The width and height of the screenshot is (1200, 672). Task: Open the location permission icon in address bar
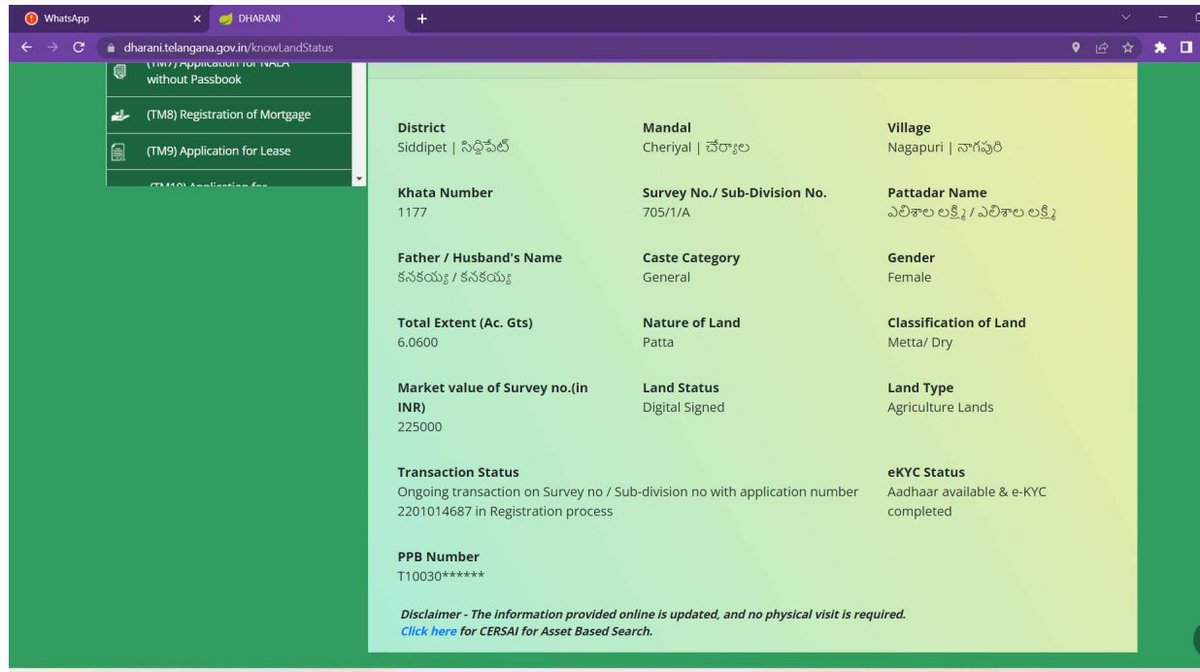click(1076, 47)
